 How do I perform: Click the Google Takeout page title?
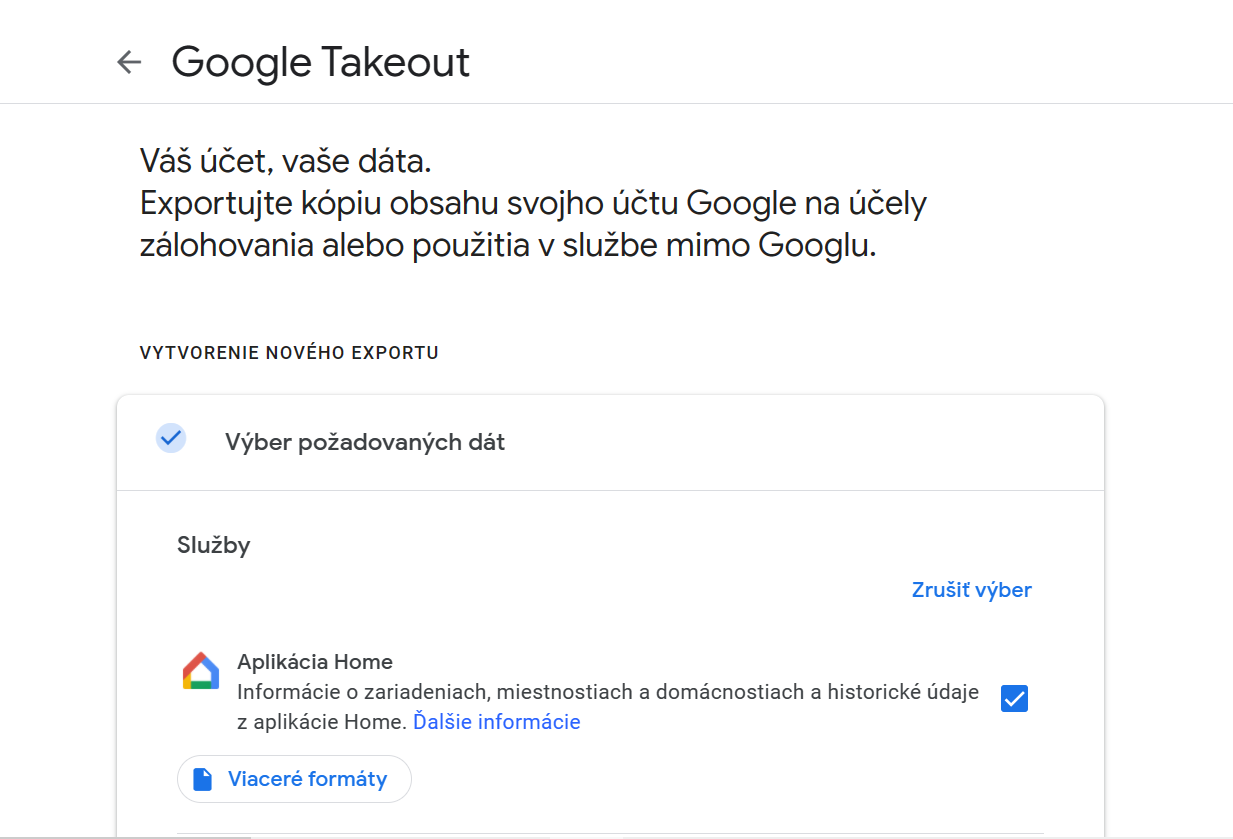point(321,62)
